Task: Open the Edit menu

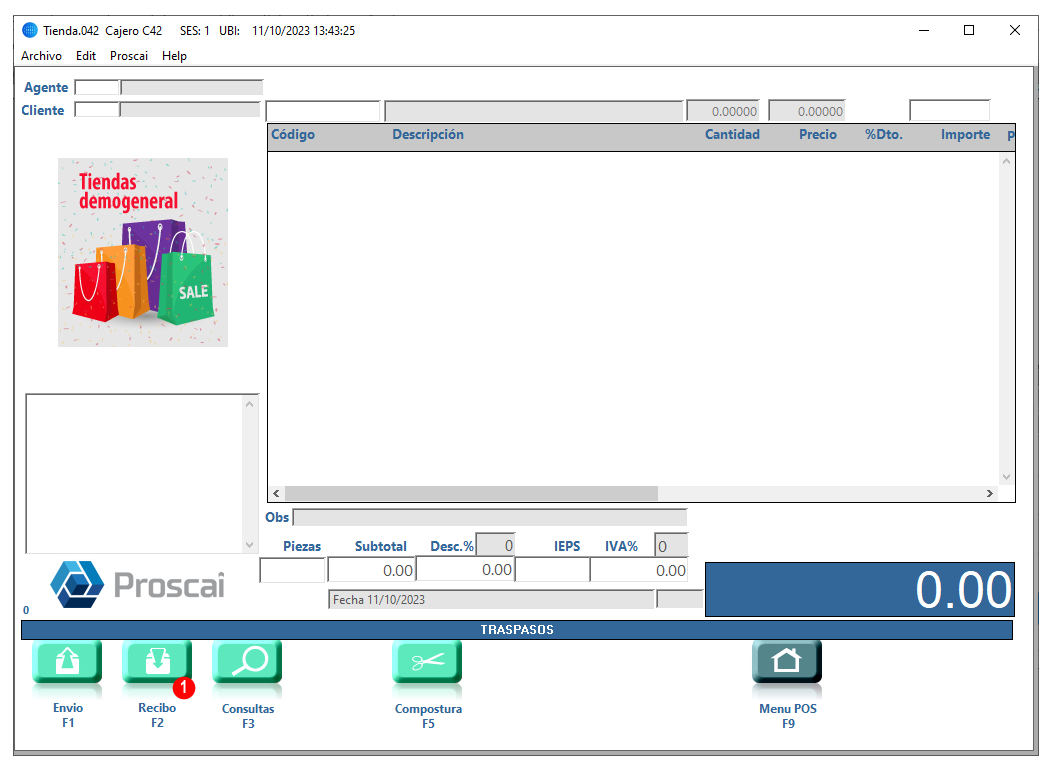Action: click(x=86, y=56)
